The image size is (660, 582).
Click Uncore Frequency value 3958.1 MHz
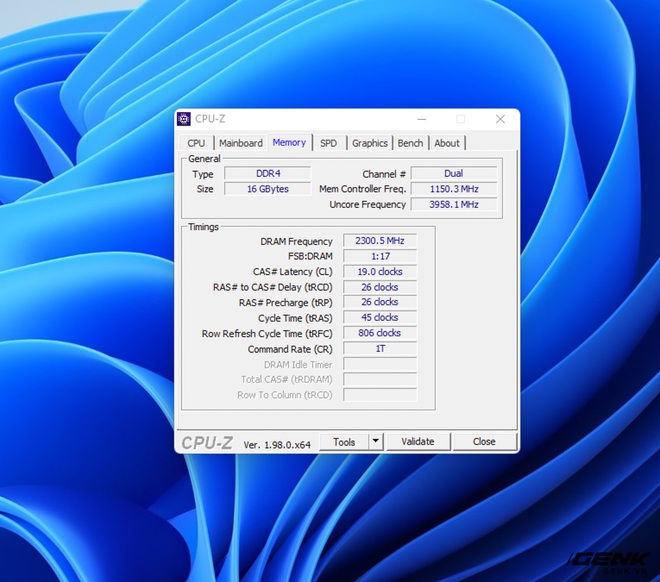[x=454, y=205]
